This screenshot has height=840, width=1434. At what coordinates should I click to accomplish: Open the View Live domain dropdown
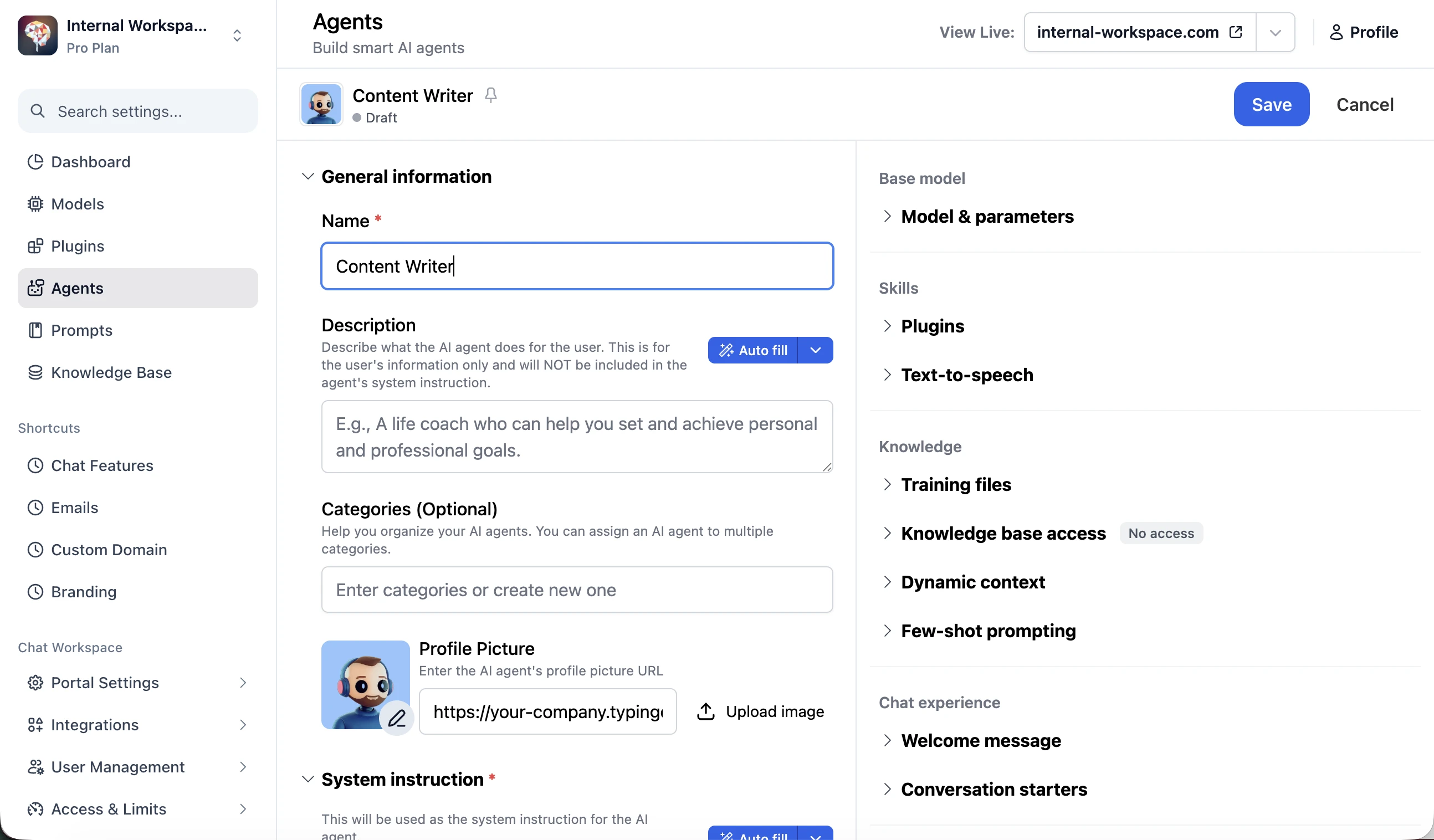(1275, 33)
